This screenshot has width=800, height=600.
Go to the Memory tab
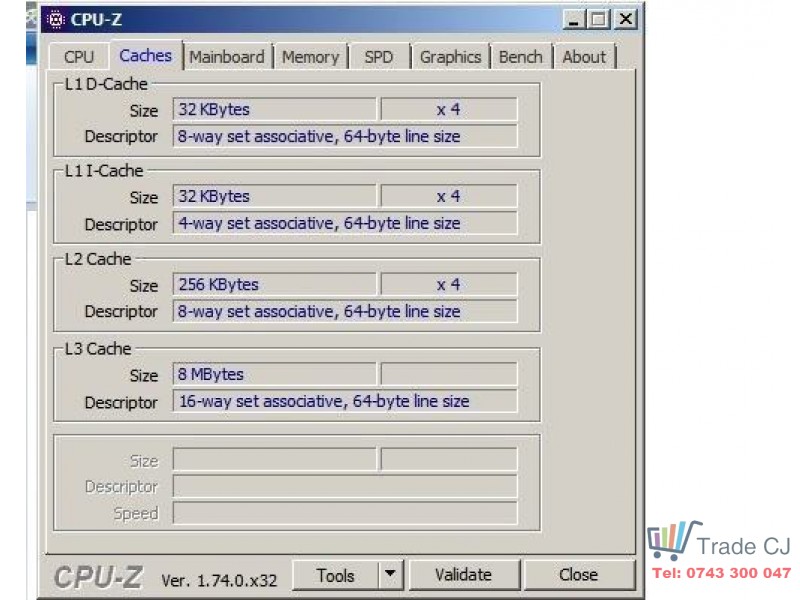click(x=310, y=57)
